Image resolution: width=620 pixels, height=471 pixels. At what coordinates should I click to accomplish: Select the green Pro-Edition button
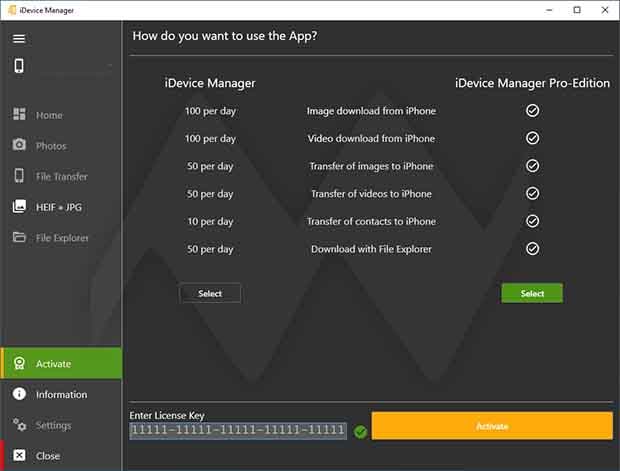pos(532,293)
